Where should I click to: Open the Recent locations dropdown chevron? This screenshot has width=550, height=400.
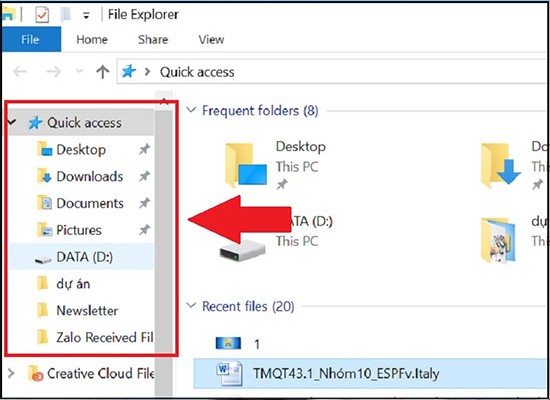(80, 72)
